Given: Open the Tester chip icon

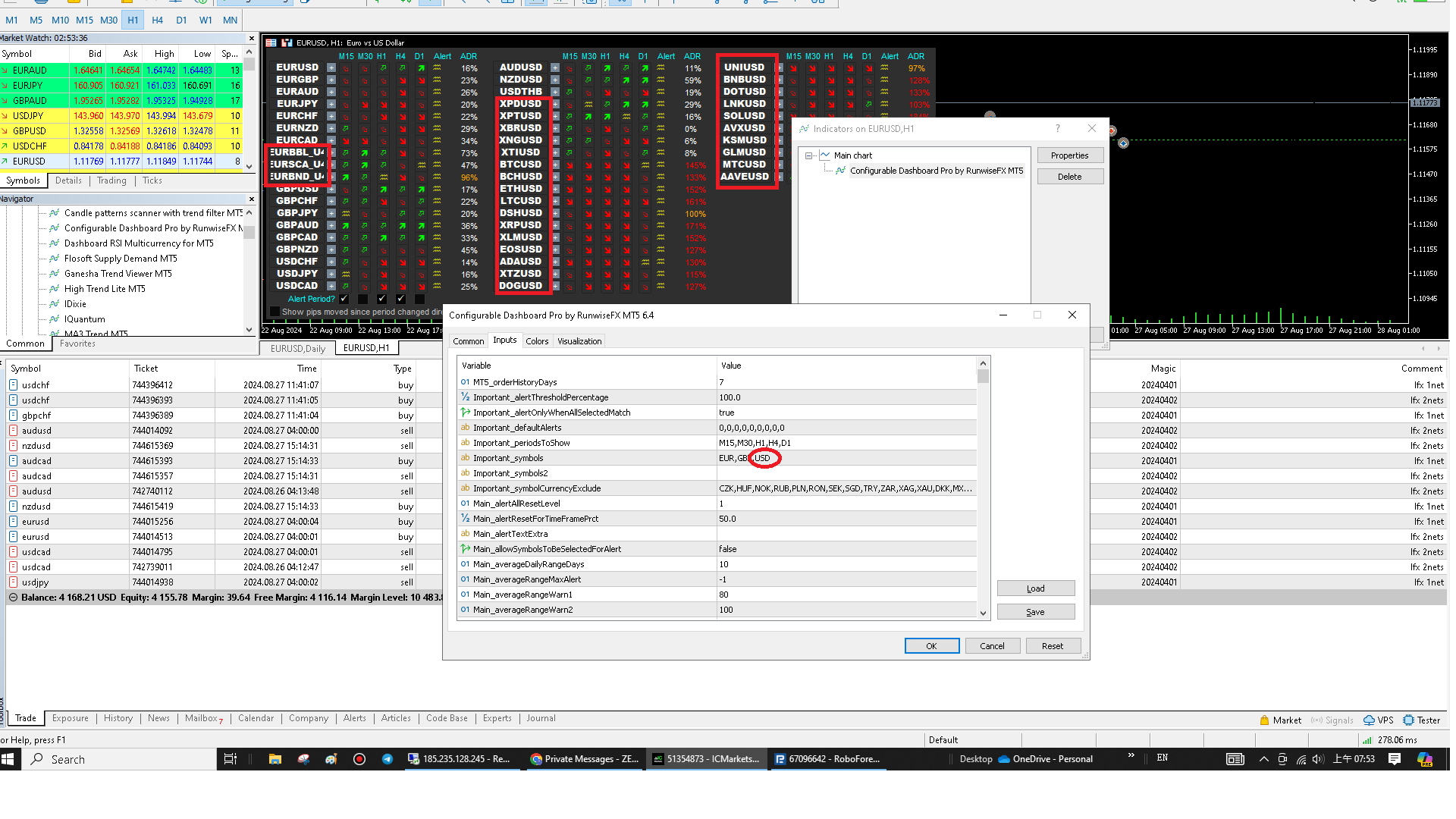Looking at the screenshot, I should (x=1408, y=720).
